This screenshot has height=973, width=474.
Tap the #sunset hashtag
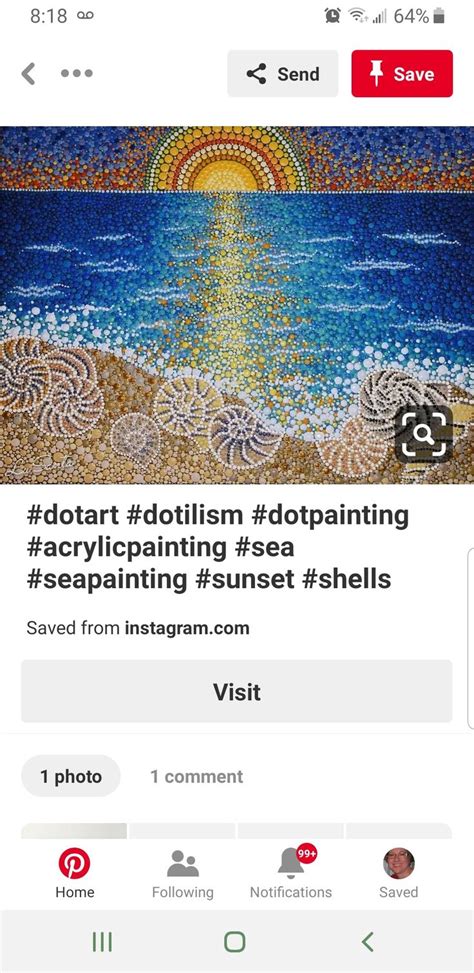tap(244, 580)
